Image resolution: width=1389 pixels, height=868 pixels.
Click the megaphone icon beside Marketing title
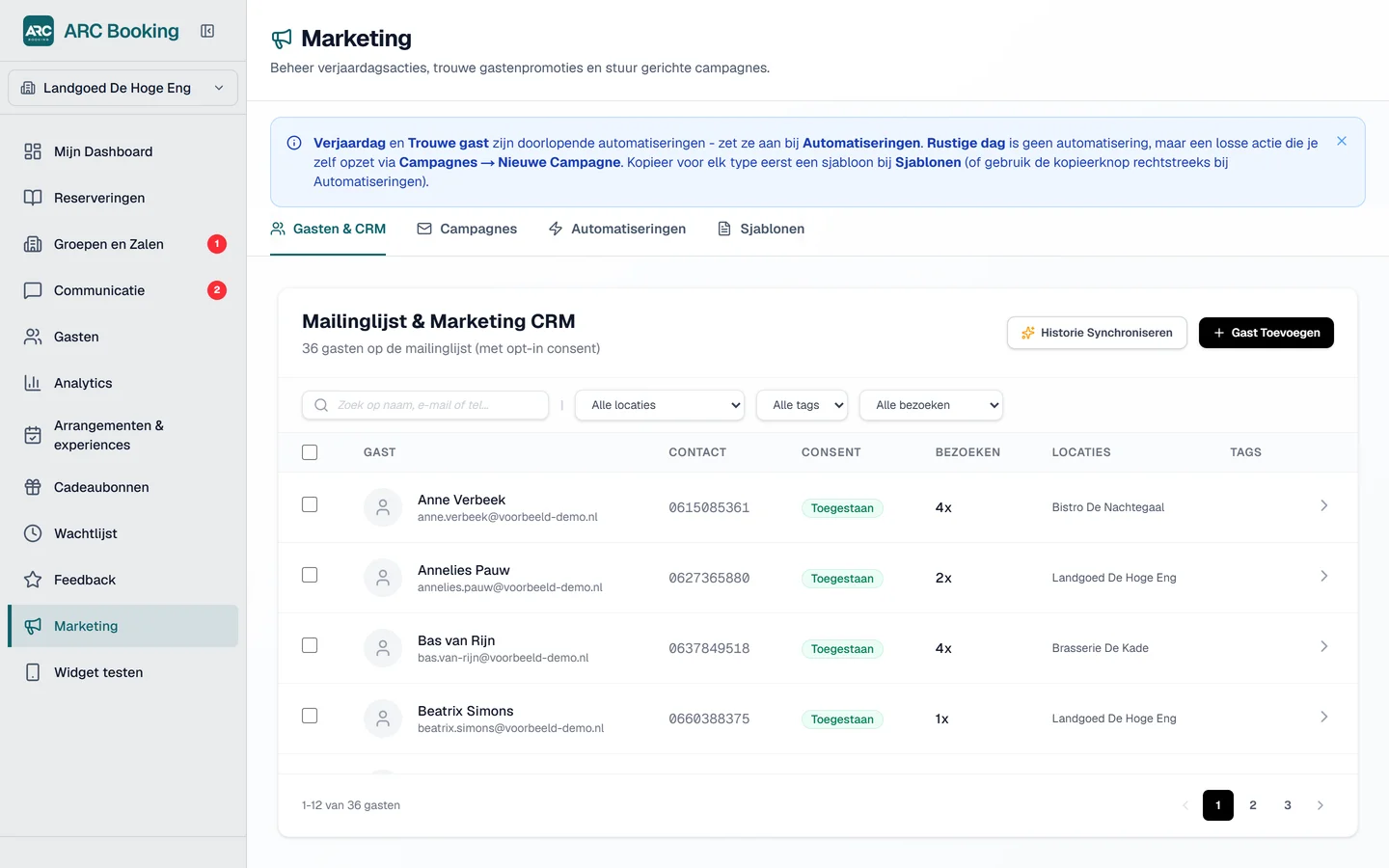[282, 39]
